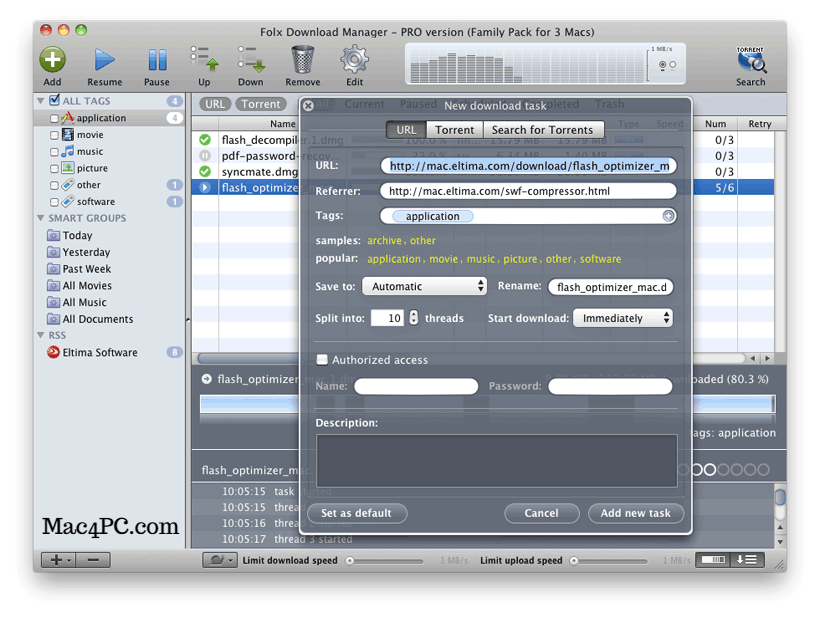The height and width of the screenshot is (618, 820).
Task: Click Eltima Software RSS feed icon
Action: (53, 352)
